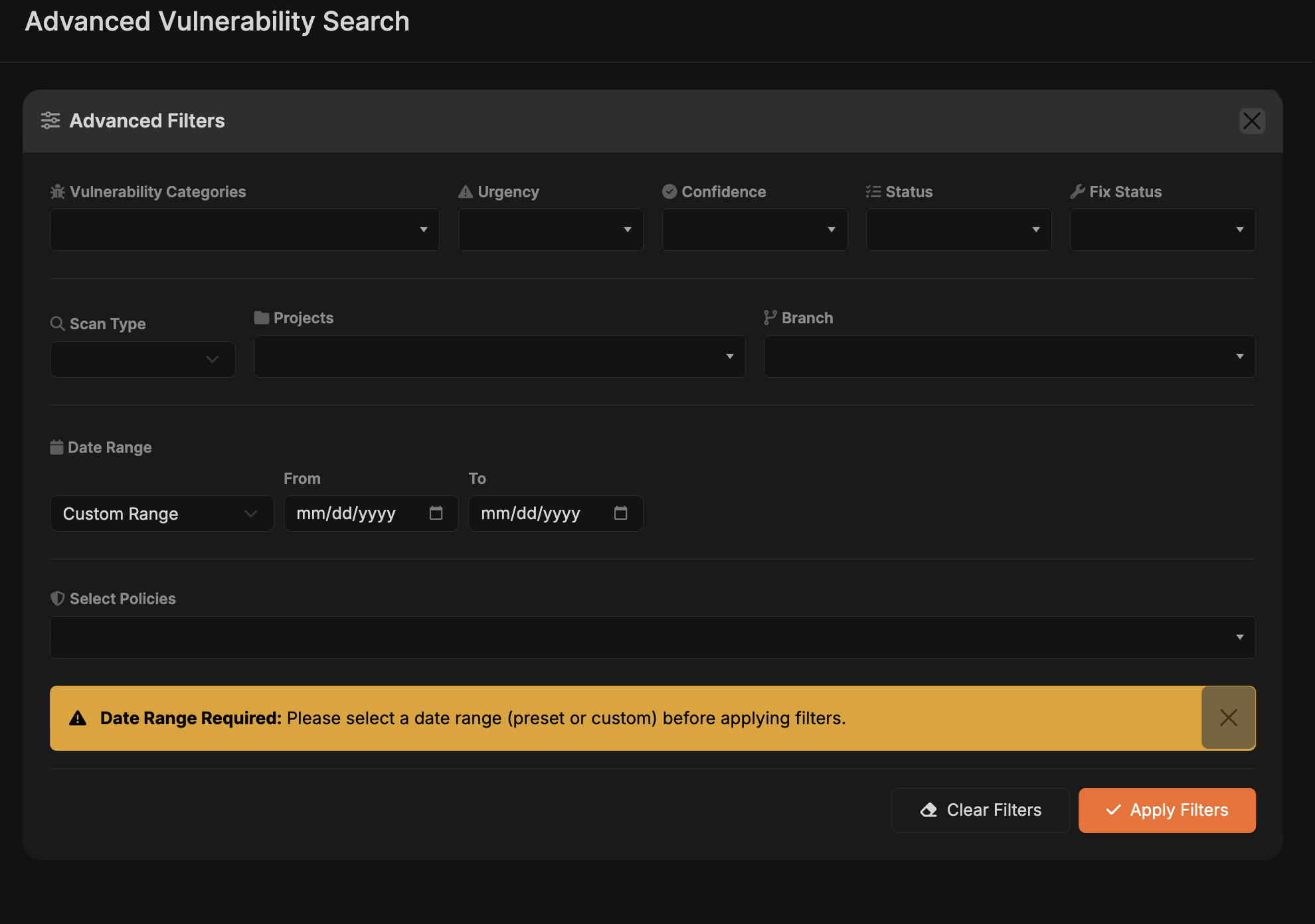The image size is (1315, 924).
Task: Click the wrench icon beside Fix Status
Action: pyautogui.click(x=1077, y=191)
